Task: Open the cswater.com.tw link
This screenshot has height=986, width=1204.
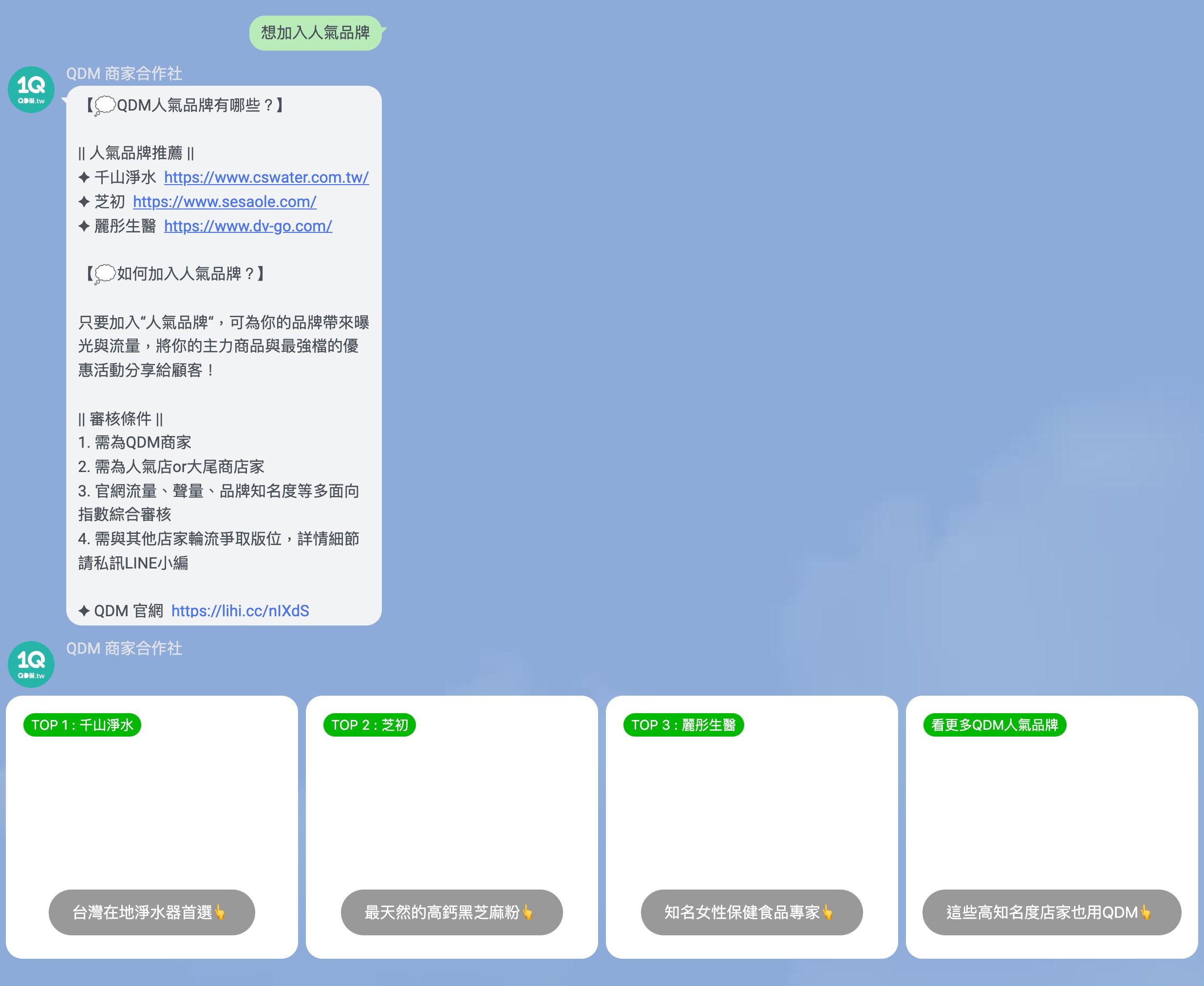Action: pyautogui.click(x=266, y=177)
